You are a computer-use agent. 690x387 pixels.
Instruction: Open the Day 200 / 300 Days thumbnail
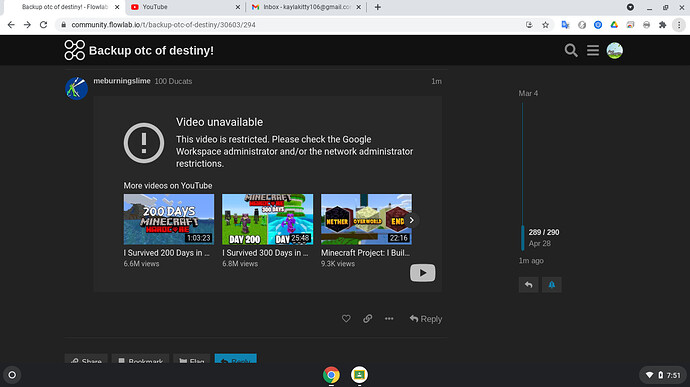[x=268, y=219]
